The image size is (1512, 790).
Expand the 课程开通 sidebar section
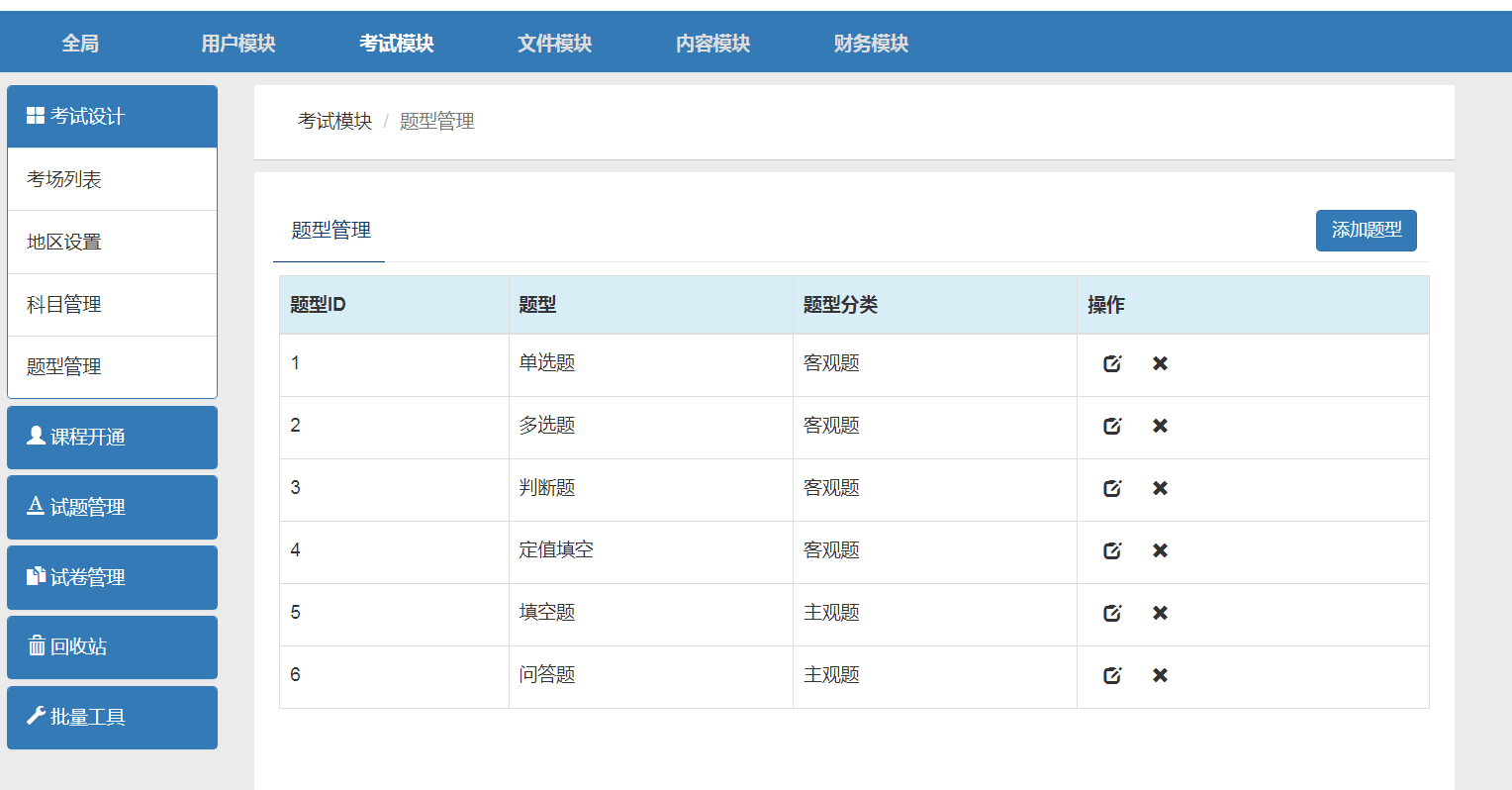(112, 437)
